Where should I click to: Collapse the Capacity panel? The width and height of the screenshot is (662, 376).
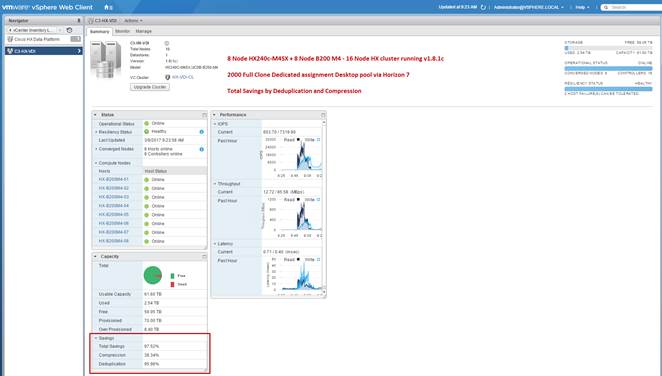tap(95, 257)
